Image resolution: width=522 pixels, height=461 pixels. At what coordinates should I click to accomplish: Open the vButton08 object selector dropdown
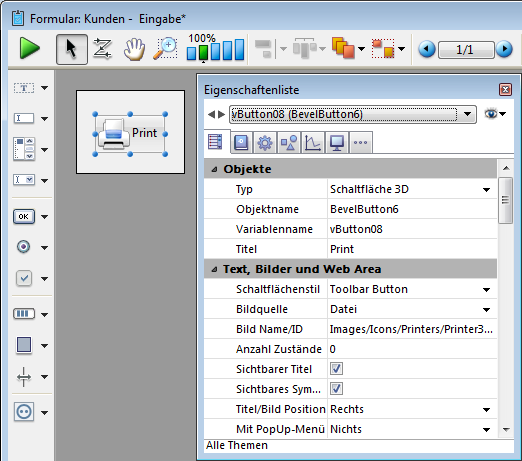(x=353, y=114)
